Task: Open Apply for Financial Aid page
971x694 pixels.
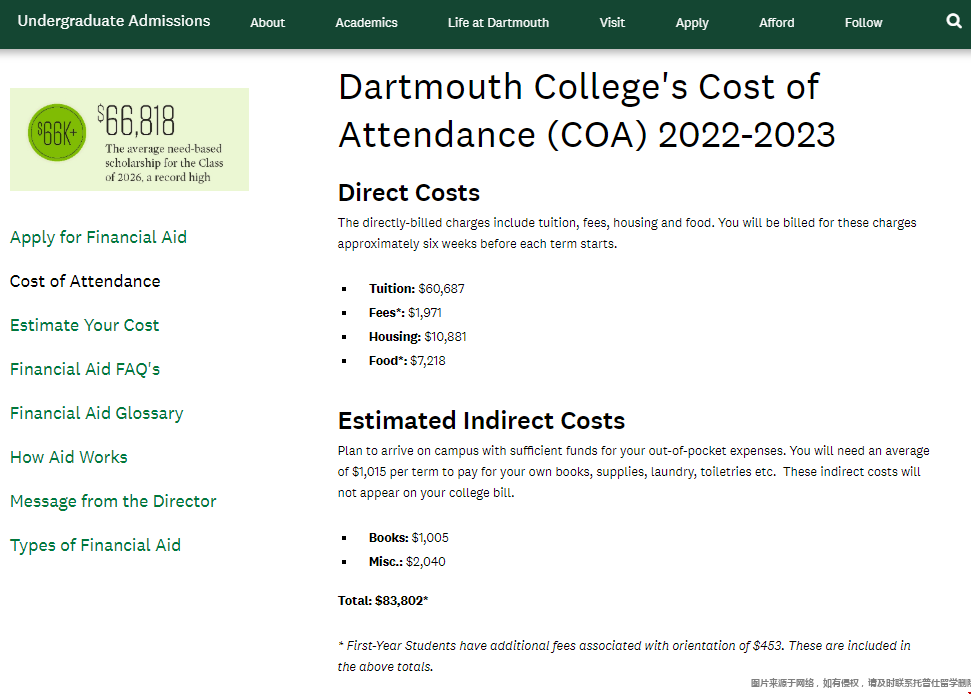Action: [x=98, y=237]
